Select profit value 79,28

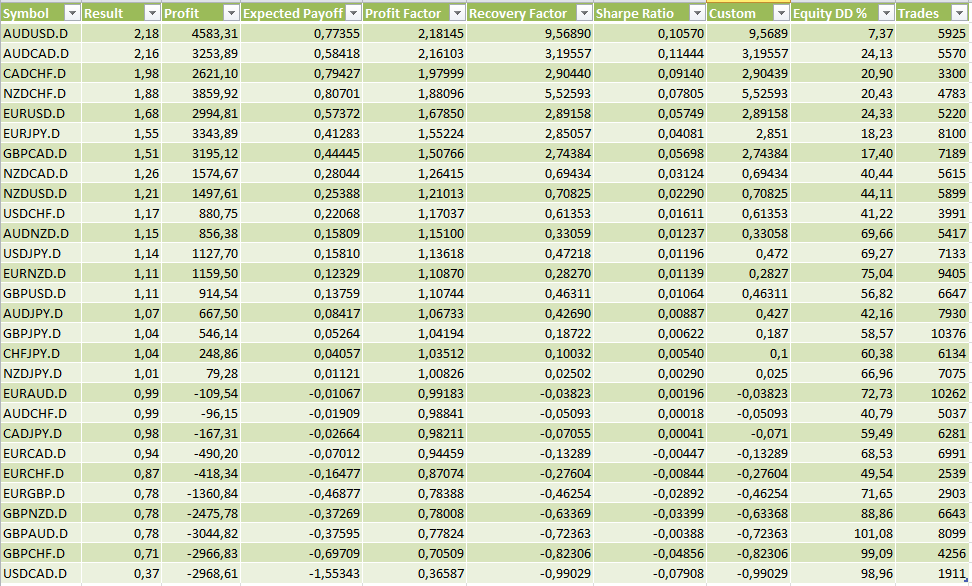(x=201, y=373)
